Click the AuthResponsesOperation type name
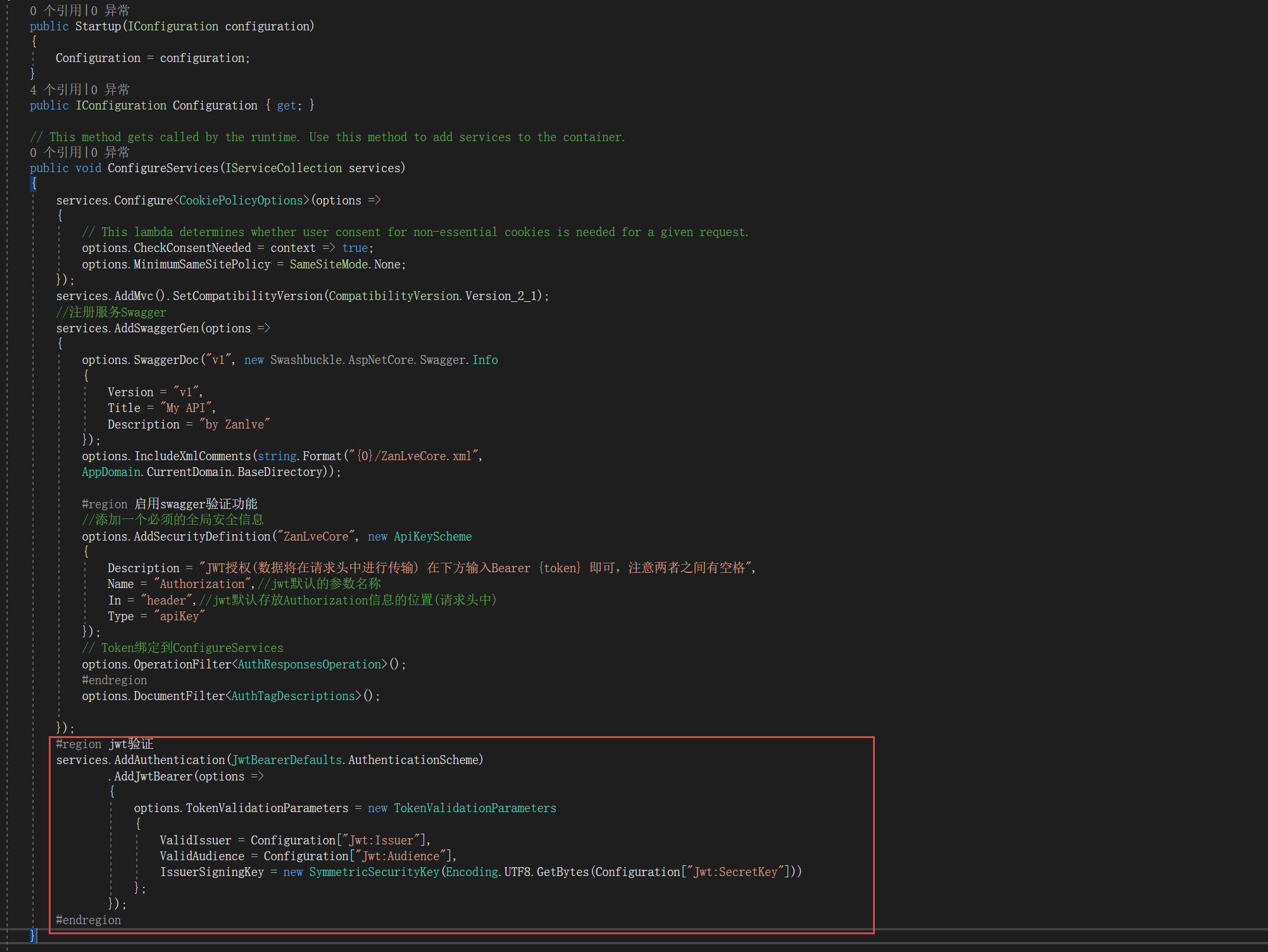 310,665
